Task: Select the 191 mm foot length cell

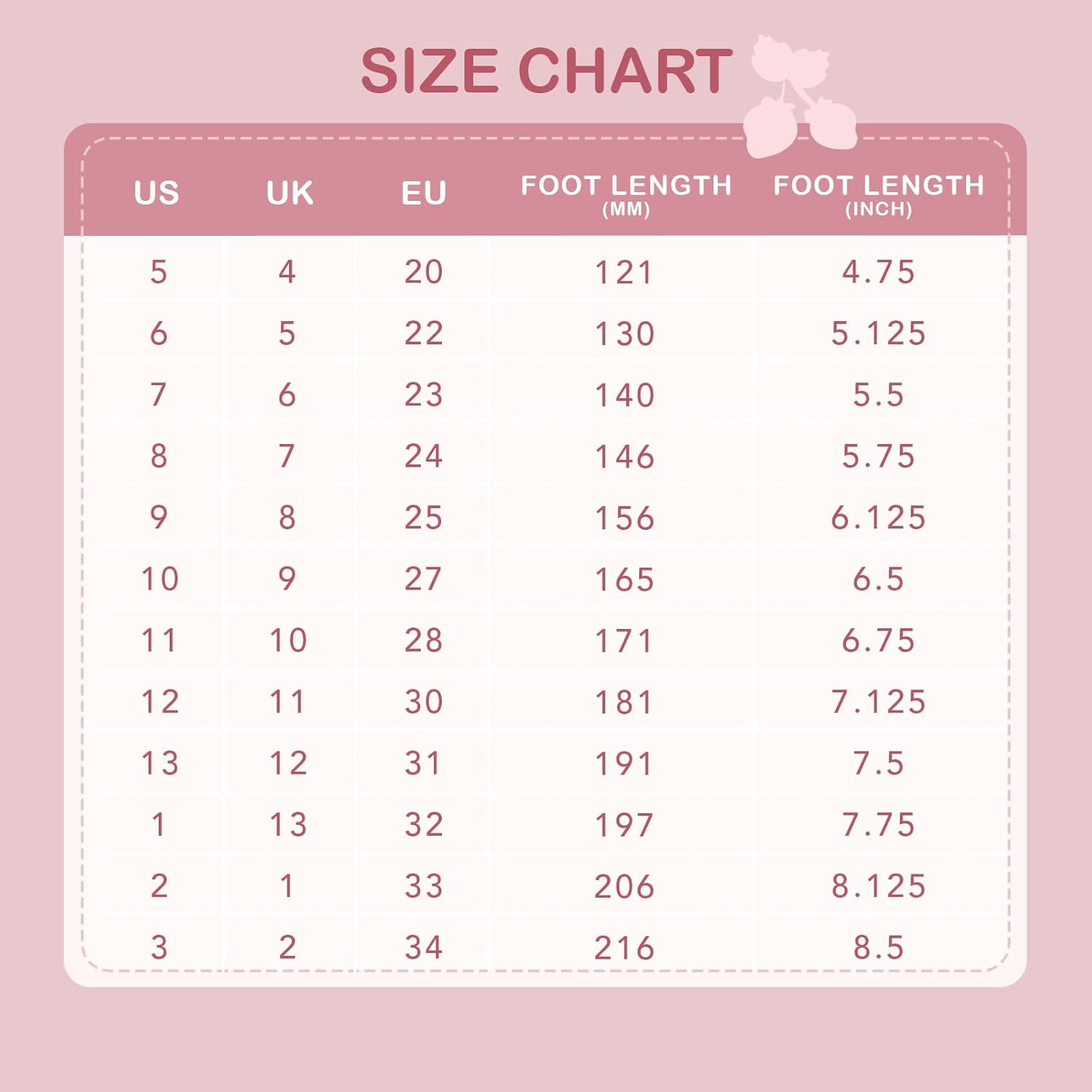Action: tap(625, 764)
